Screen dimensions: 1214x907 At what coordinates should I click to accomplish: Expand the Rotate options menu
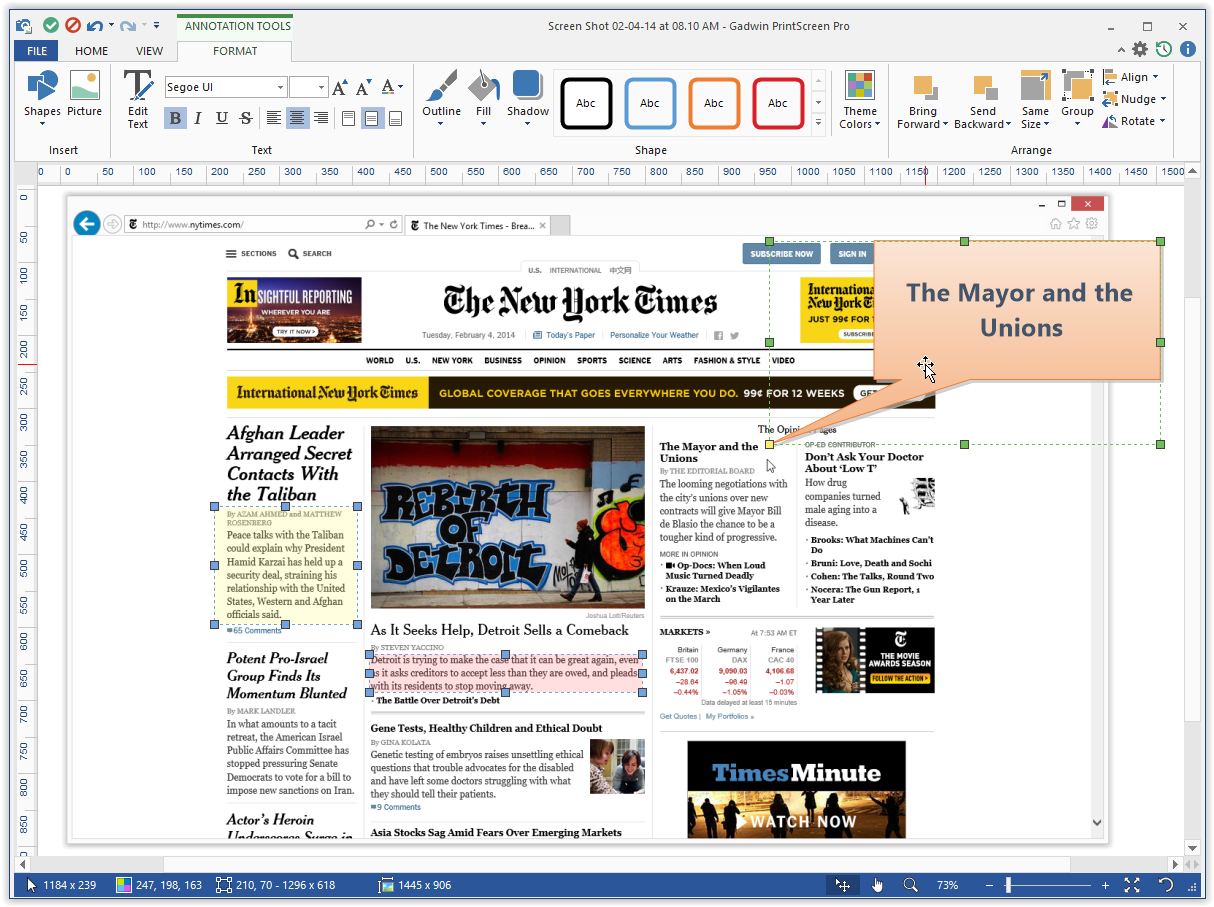point(1134,121)
